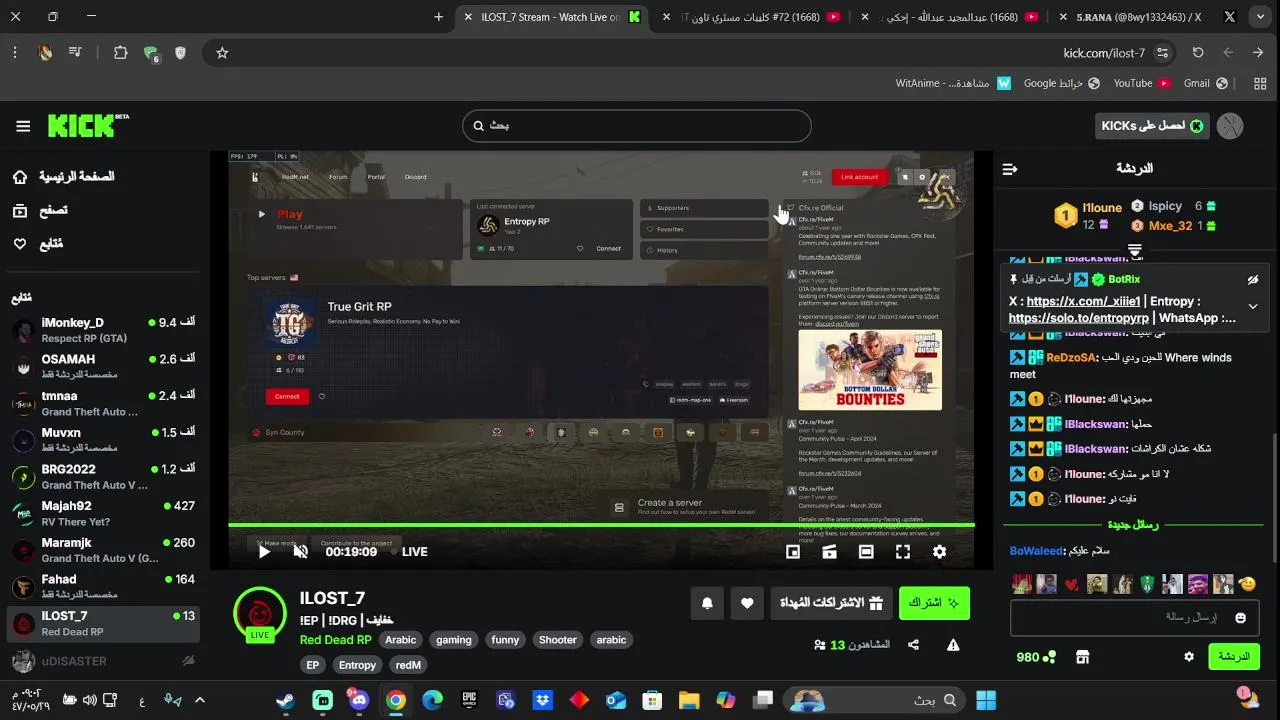The image size is (1280, 720).
Task: Click the green chat send button
Action: pos(1234,657)
